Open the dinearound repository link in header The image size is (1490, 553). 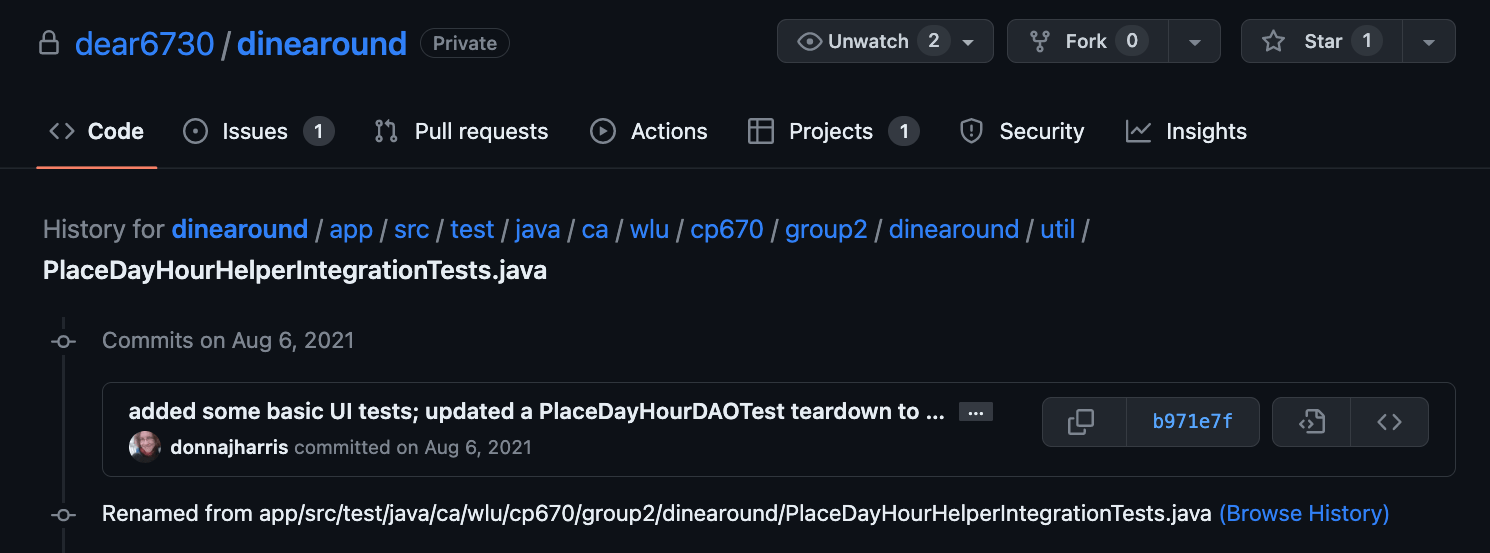322,44
